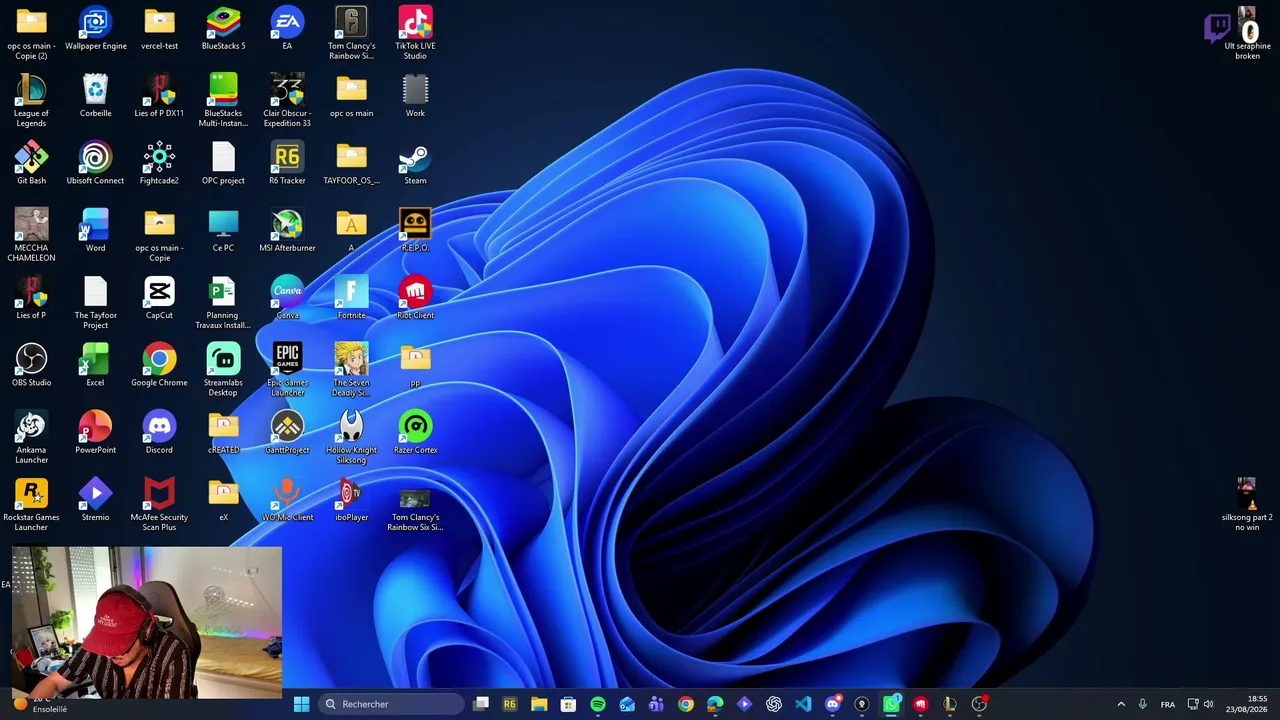Select the CapCut desktop icon
Viewport: 1280px width, 720px height.
[x=159, y=298]
